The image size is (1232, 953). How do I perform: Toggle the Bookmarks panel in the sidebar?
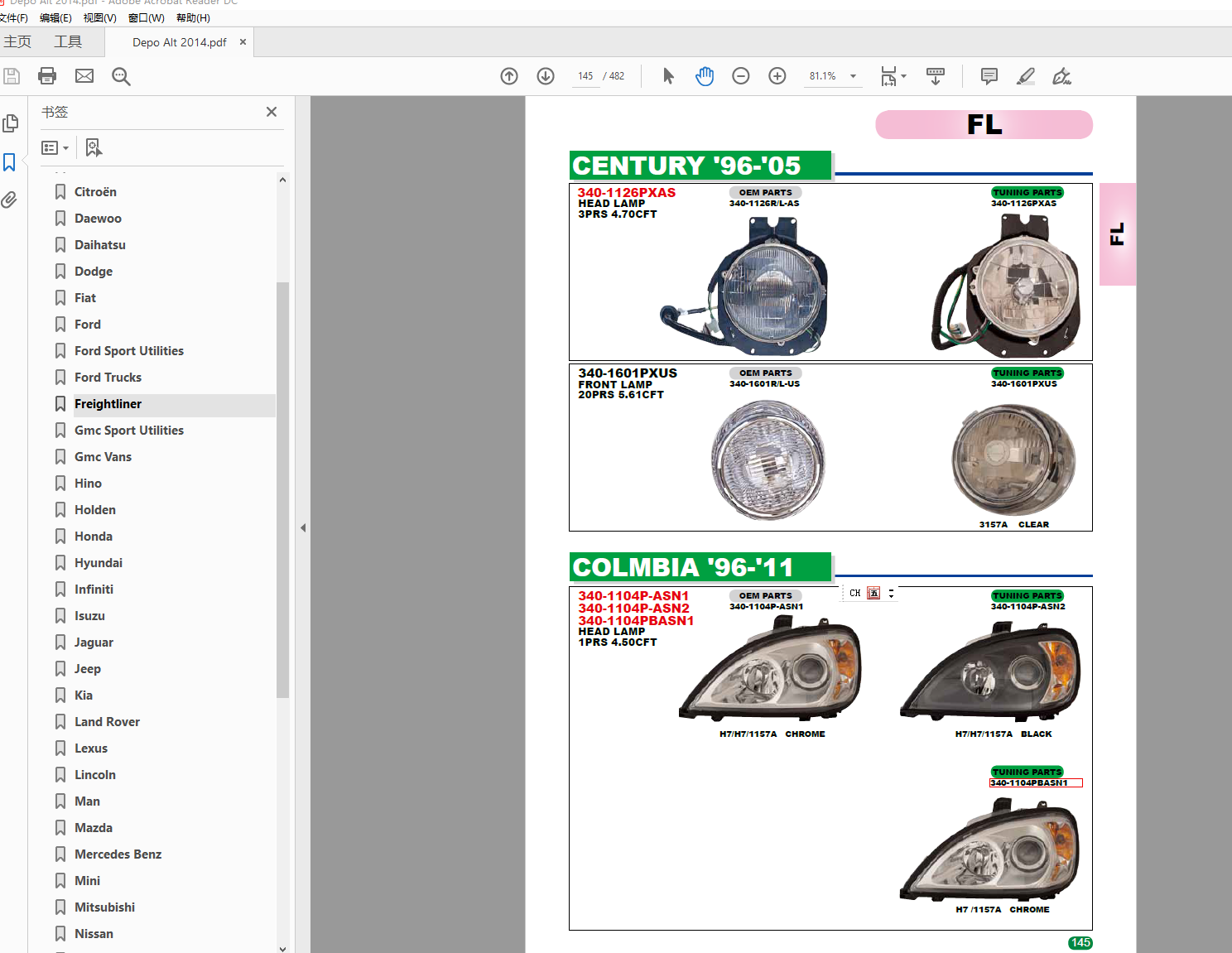click(x=10, y=162)
